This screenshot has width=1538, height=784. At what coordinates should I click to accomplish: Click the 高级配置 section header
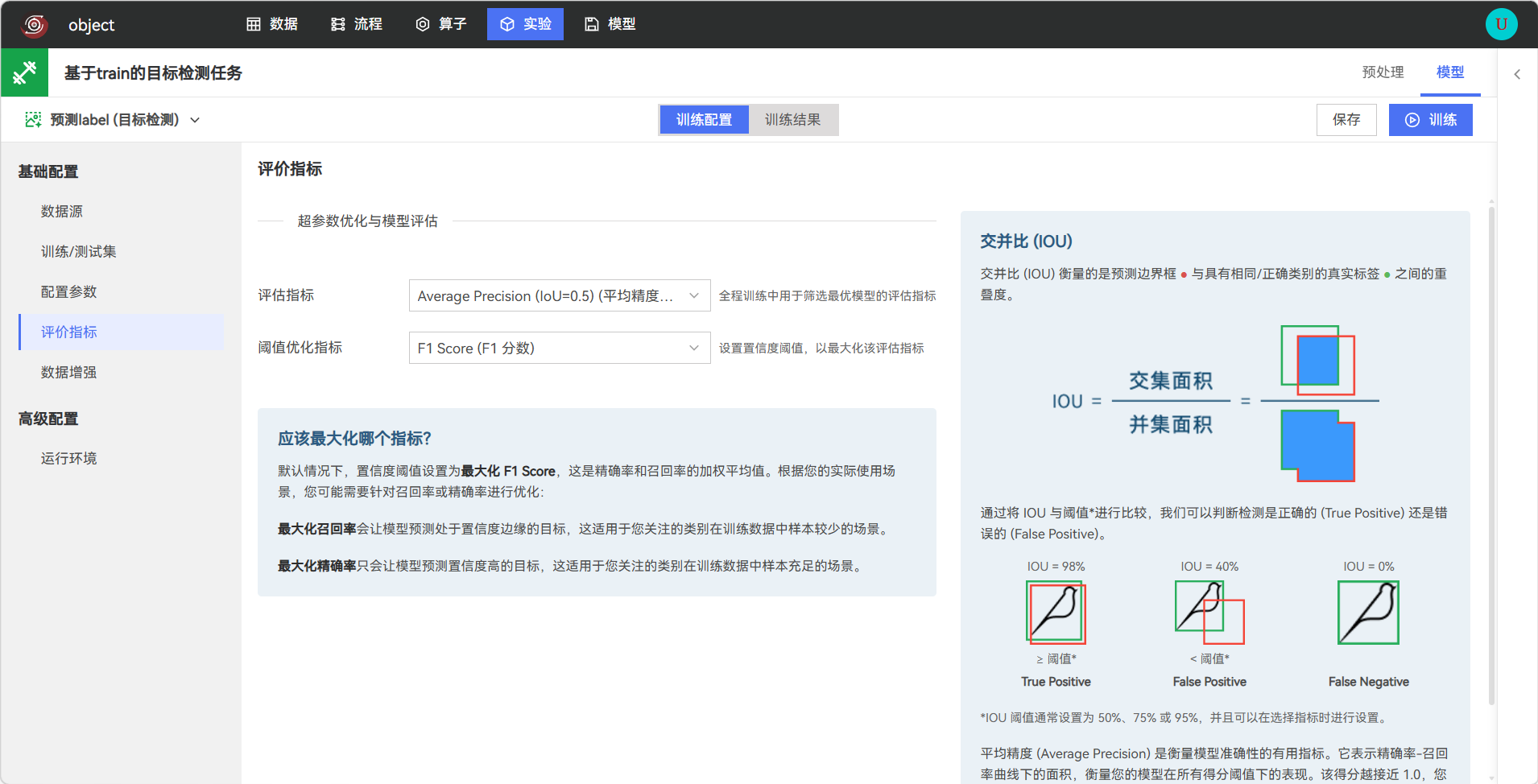48,419
